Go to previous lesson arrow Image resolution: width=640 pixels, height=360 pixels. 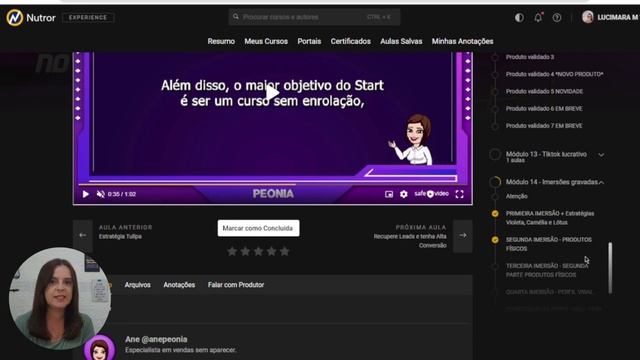pos(82,236)
